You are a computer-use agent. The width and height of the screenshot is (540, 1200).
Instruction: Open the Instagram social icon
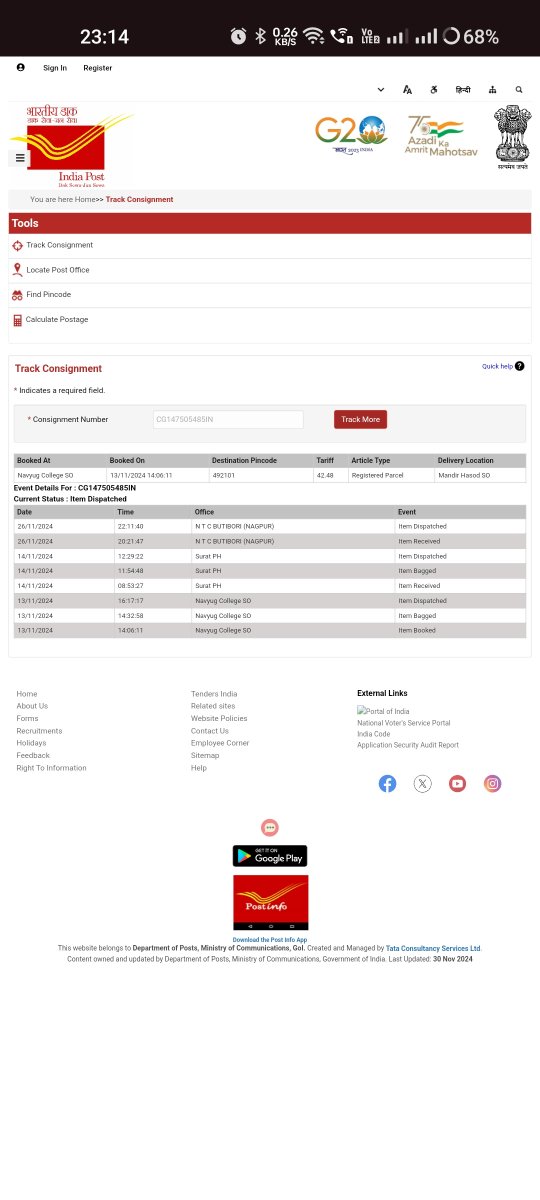click(492, 783)
